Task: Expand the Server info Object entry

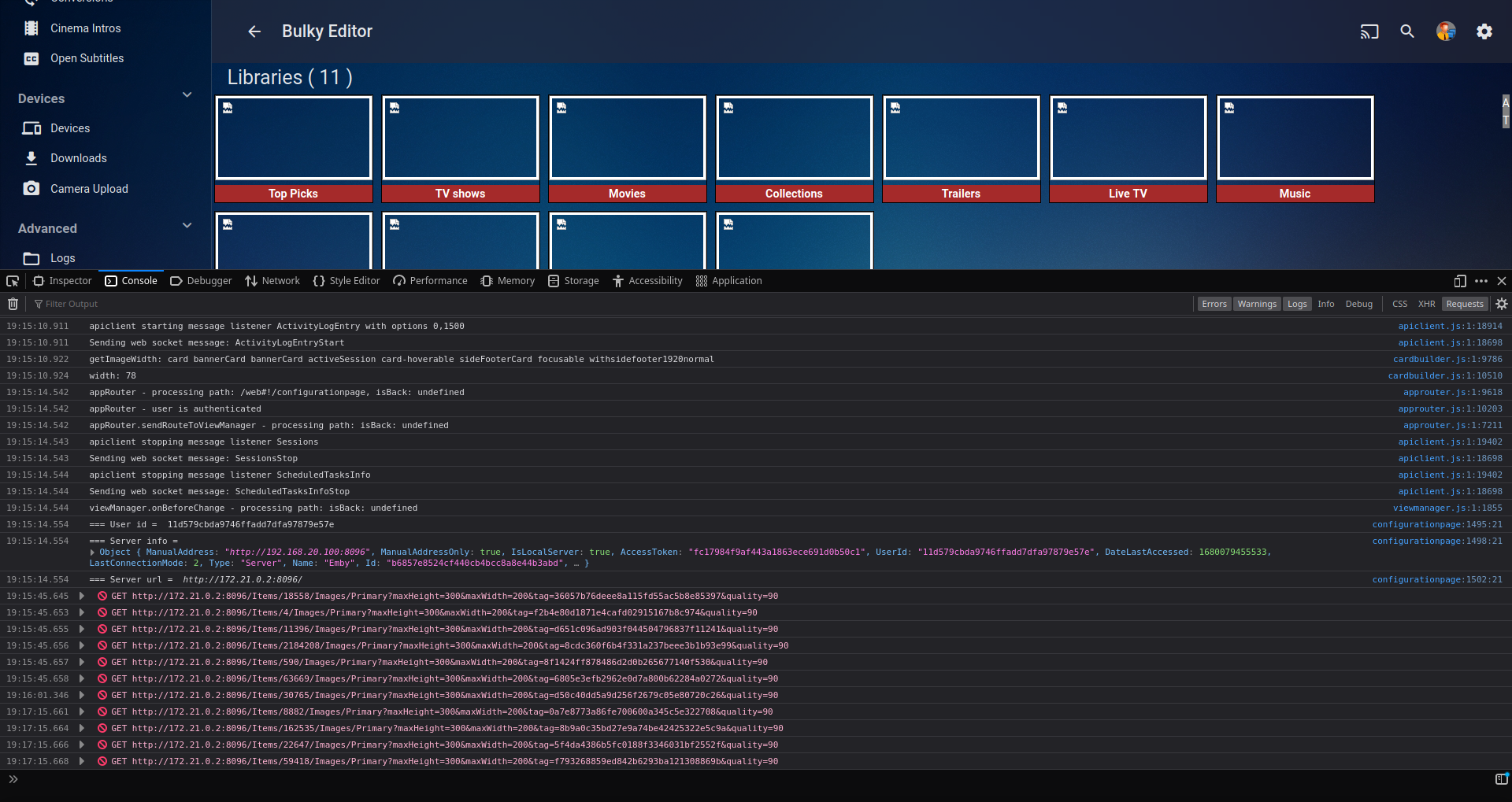Action: click(94, 553)
